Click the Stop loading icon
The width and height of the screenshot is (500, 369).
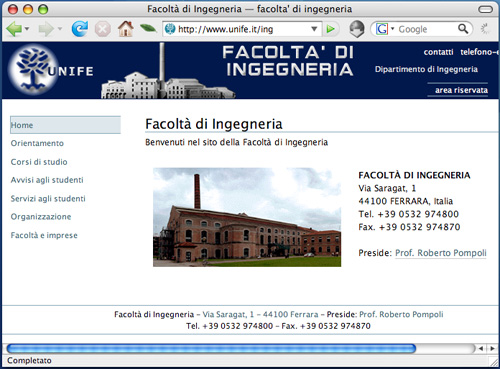(103, 29)
